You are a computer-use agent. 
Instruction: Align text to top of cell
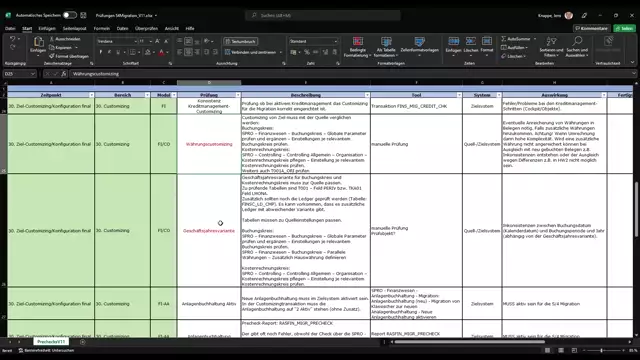coord(180,41)
